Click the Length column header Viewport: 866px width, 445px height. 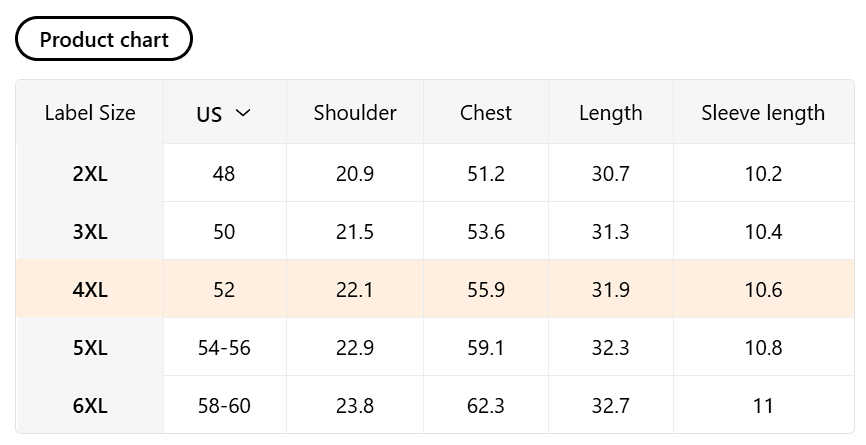(610, 113)
